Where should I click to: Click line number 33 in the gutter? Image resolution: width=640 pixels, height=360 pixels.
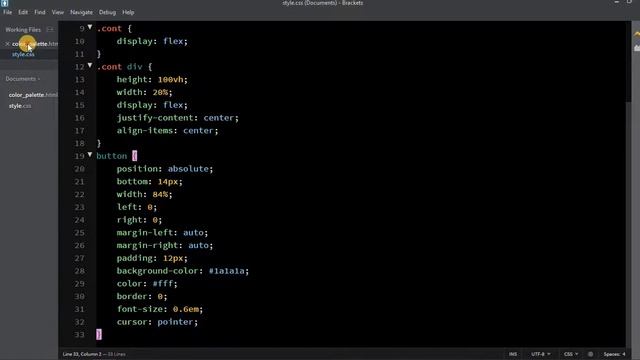[x=79, y=334]
